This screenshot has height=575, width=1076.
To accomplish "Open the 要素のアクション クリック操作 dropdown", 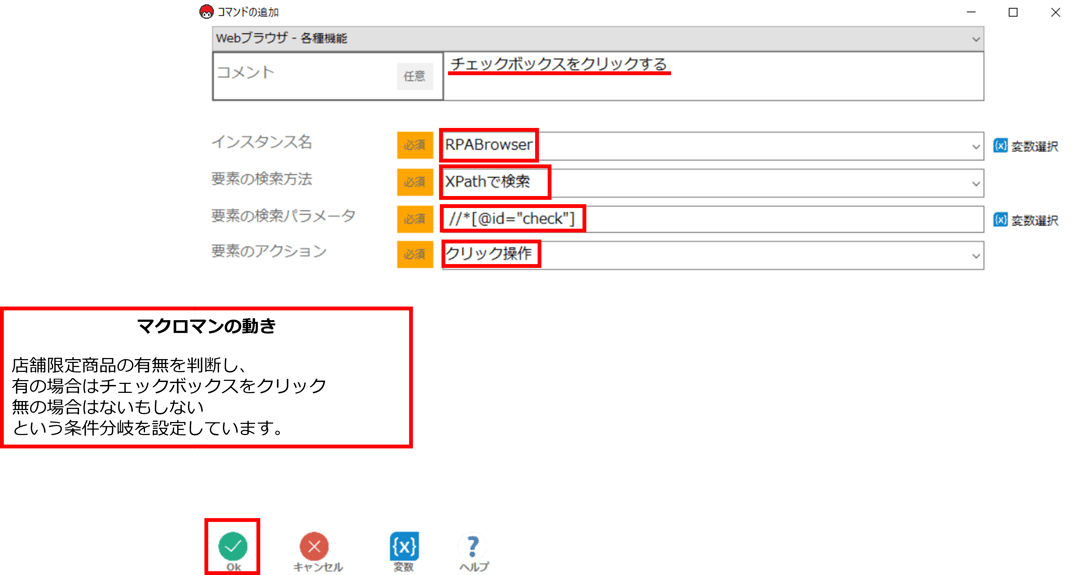I will pyautogui.click(x=976, y=256).
